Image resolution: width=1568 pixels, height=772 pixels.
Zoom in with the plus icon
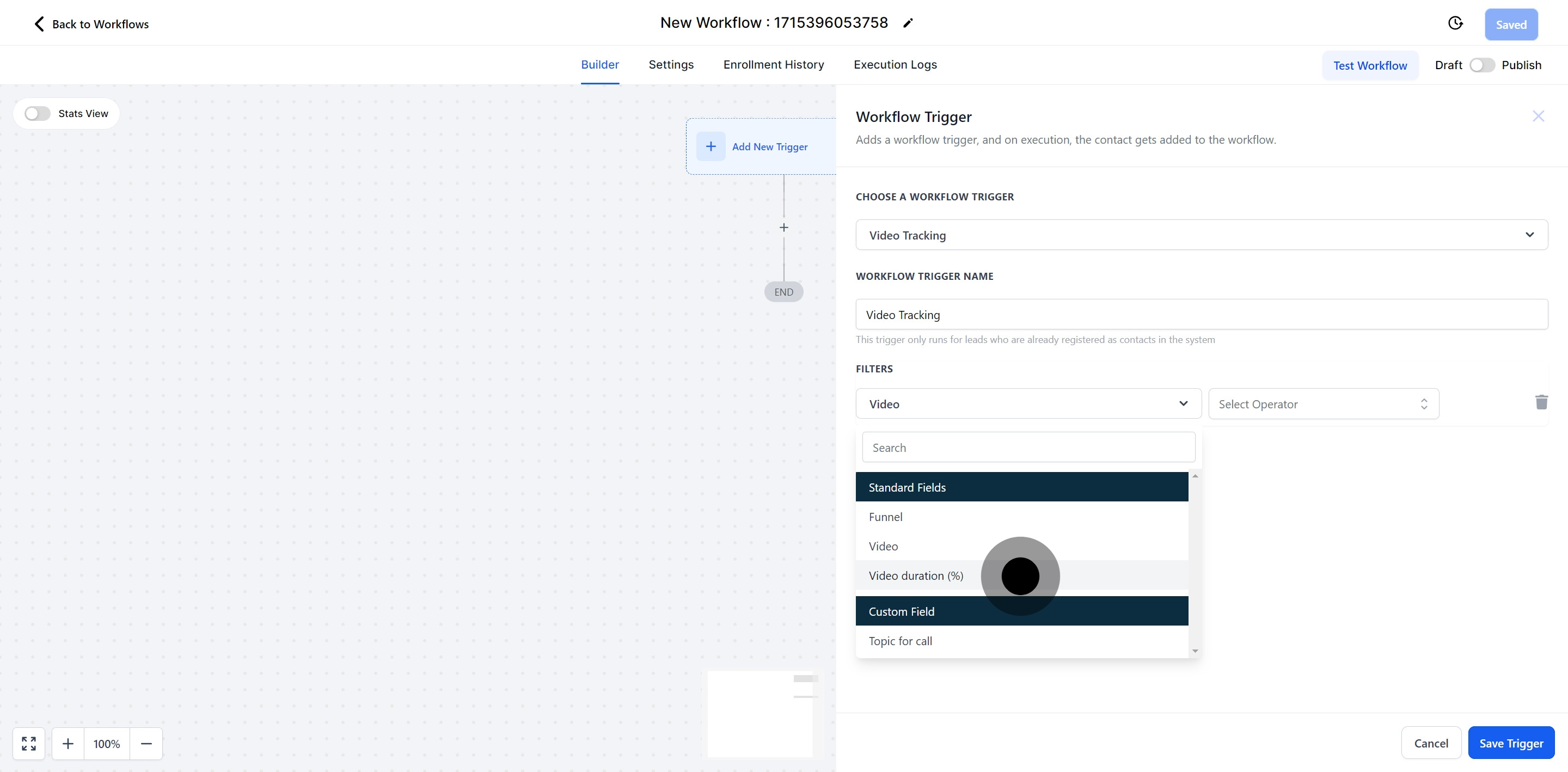[x=68, y=743]
